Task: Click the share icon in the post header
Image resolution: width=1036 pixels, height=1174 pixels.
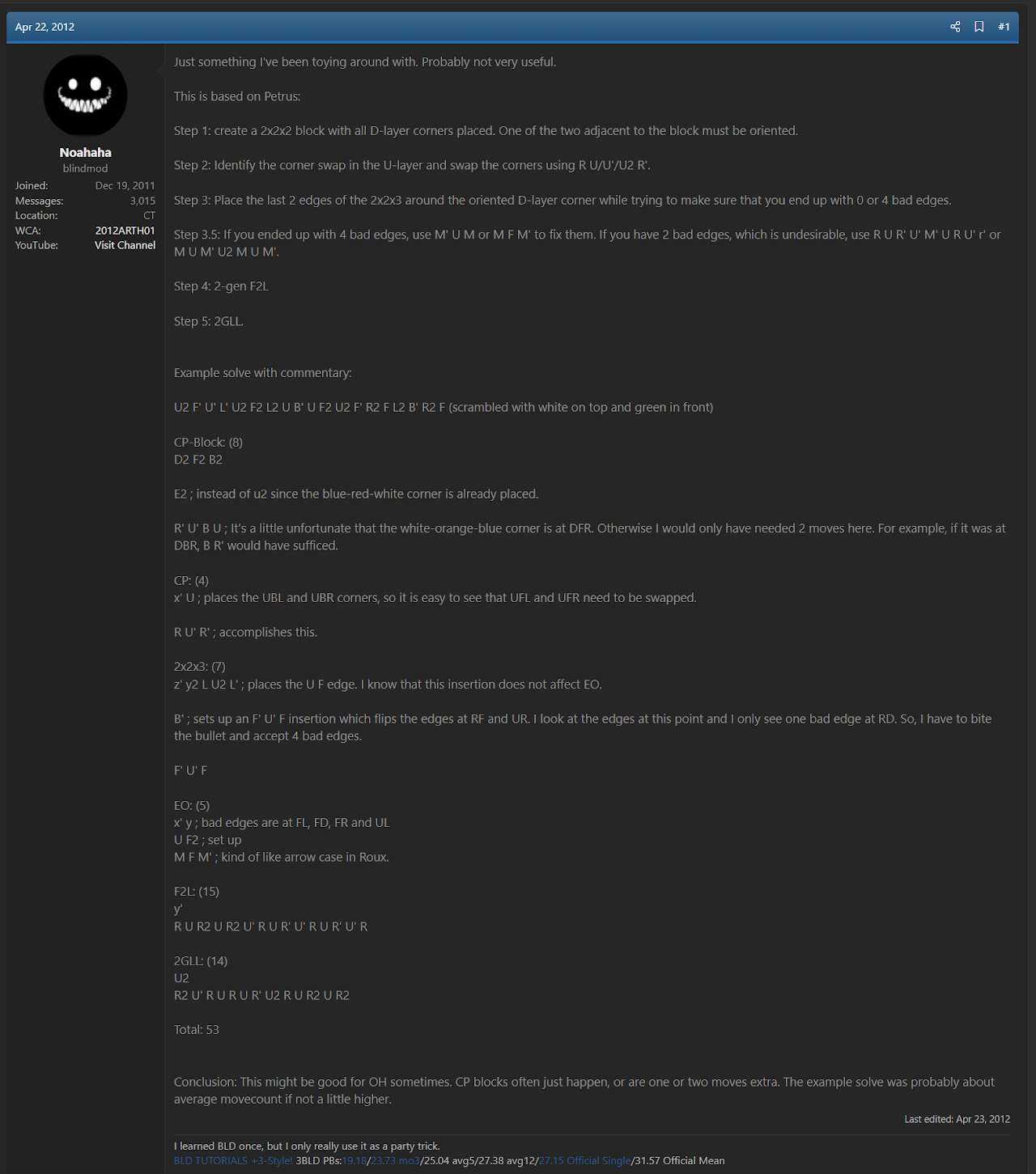Action: click(x=955, y=27)
